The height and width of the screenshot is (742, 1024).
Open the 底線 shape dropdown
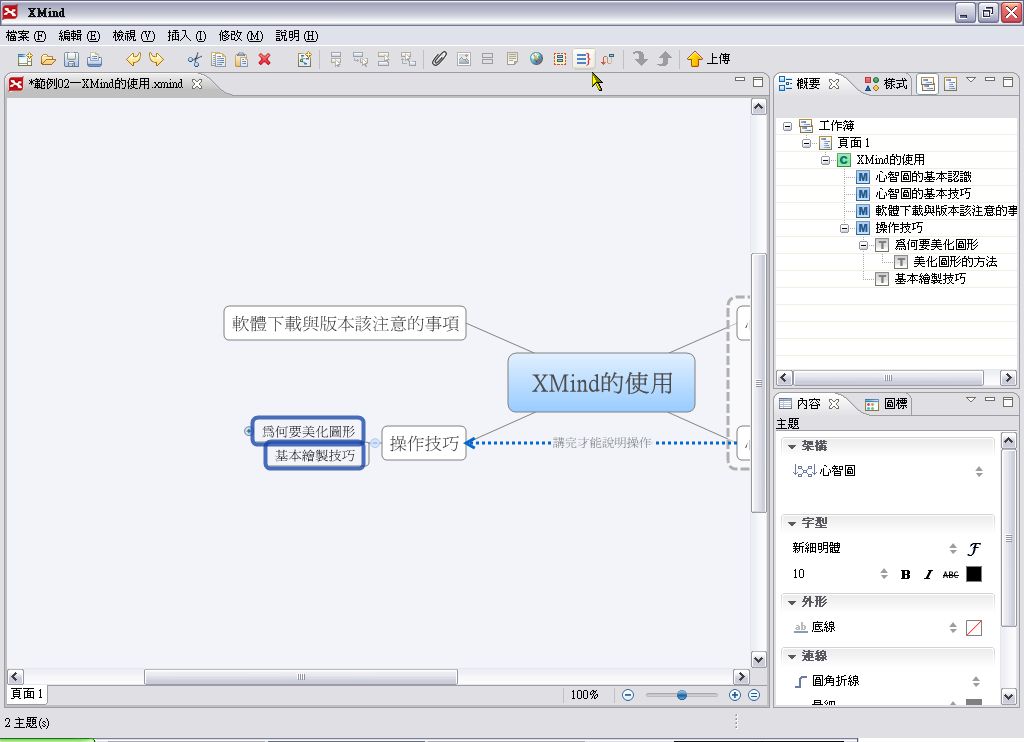pyautogui.click(x=953, y=627)
